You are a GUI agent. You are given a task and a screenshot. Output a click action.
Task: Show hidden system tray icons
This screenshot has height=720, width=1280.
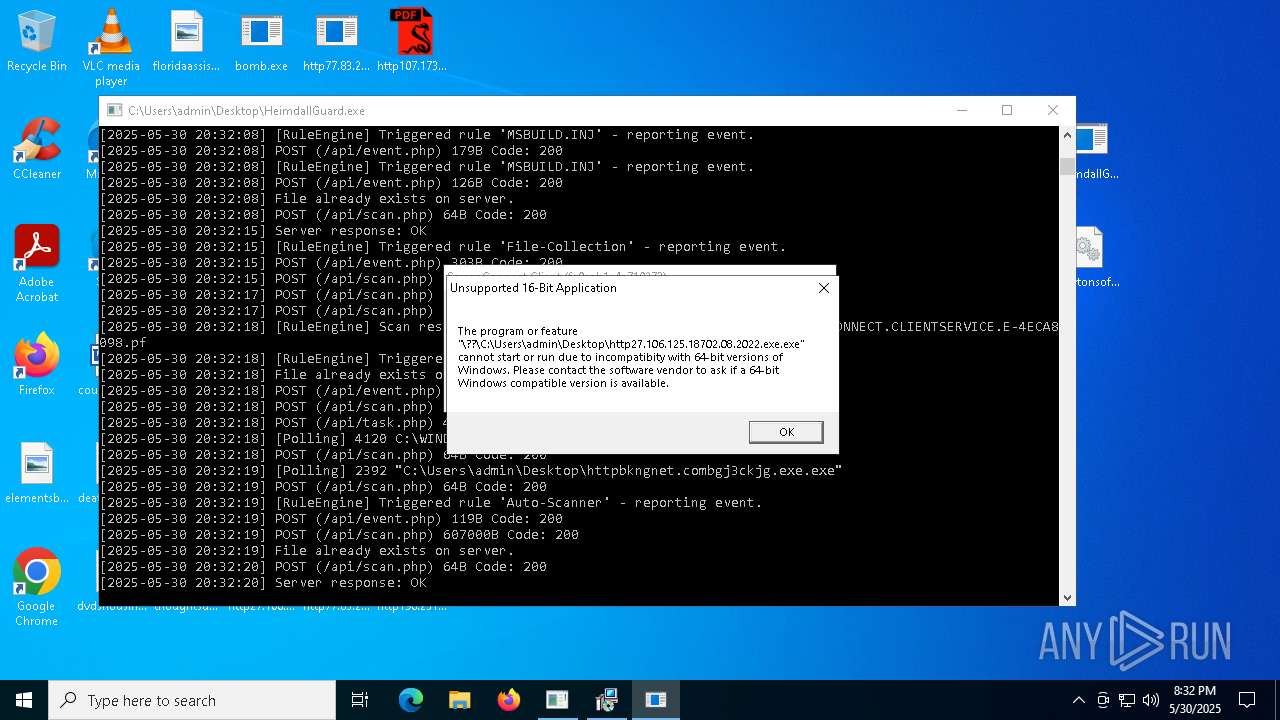tap(1078, 700)
